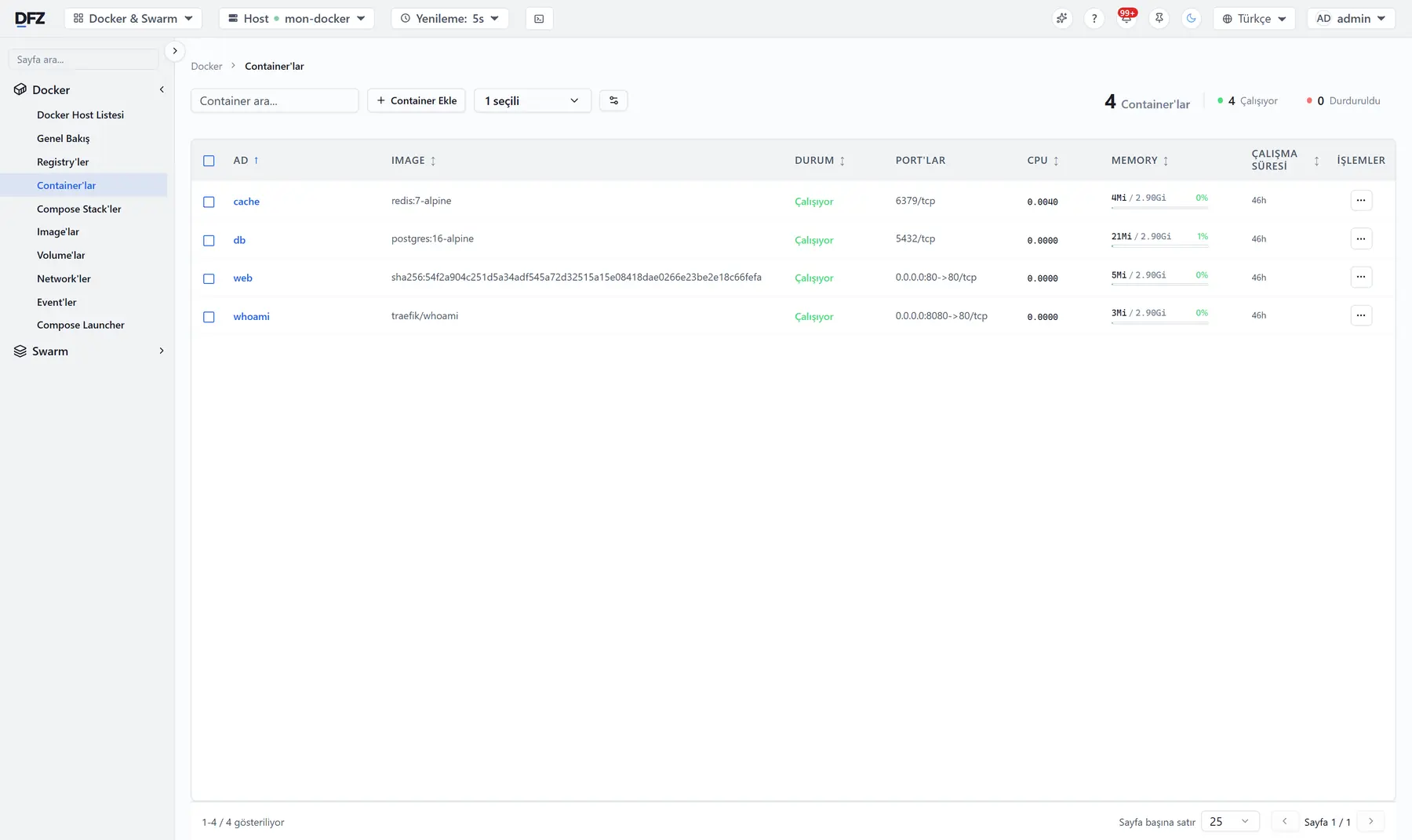
Task: Go to previous page arrow
Action: pos(1284,821)
